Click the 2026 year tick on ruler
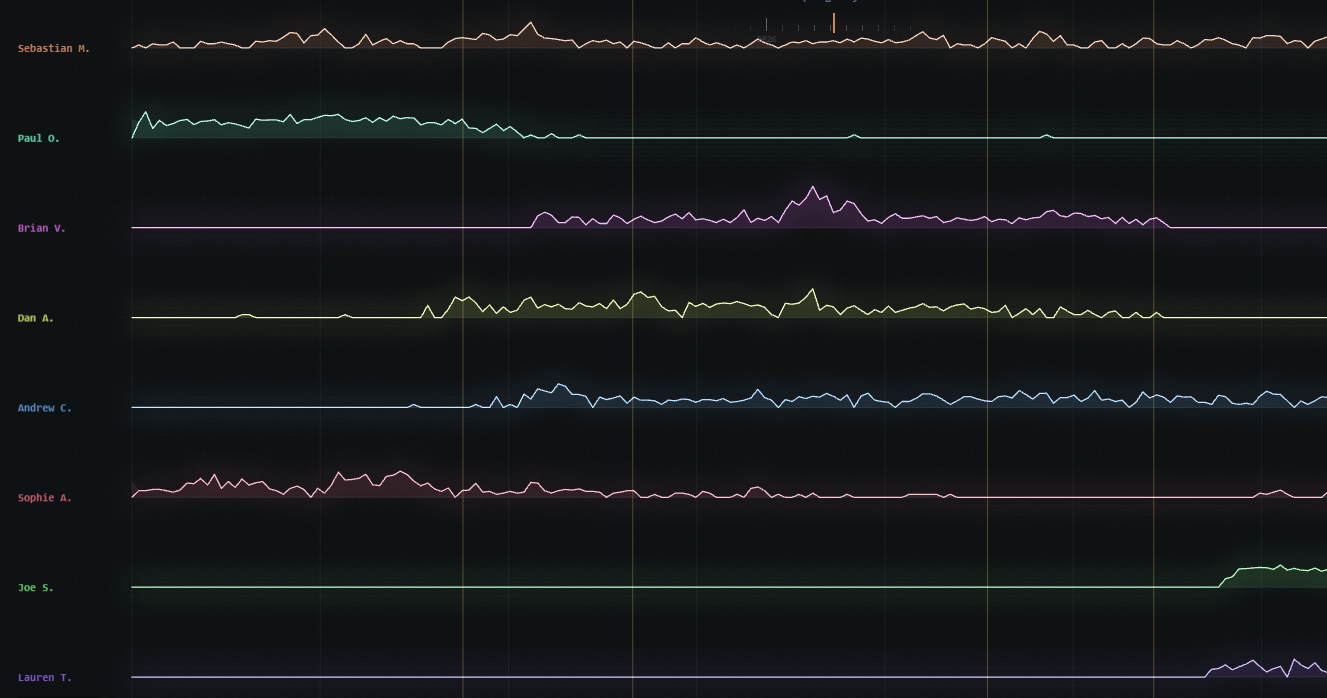The height and width of the screenshot is (698, 1327). pos(766,25)
